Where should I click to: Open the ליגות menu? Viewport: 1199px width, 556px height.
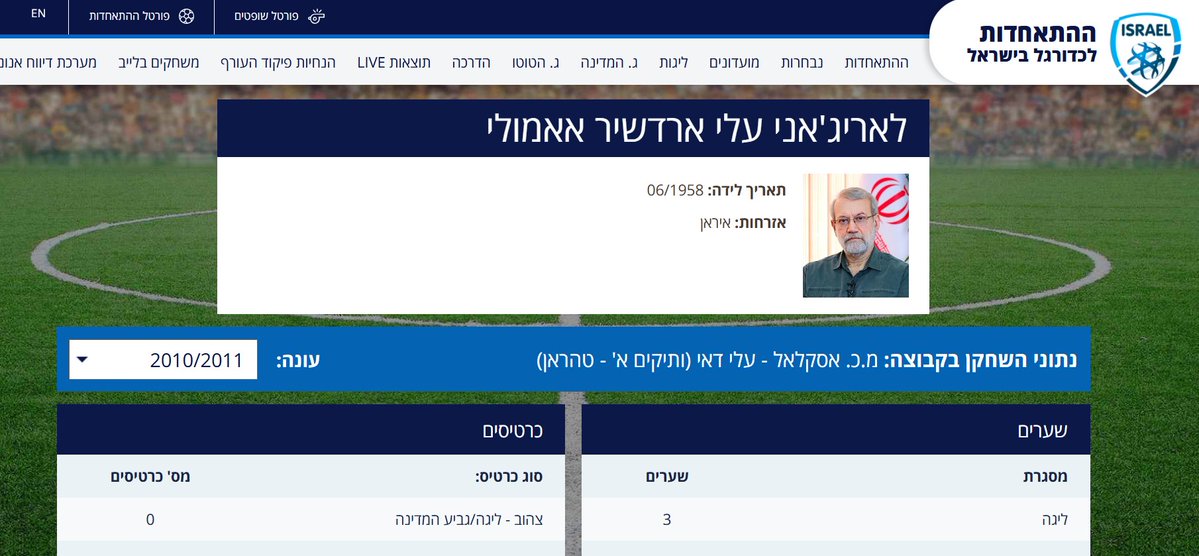674,63
